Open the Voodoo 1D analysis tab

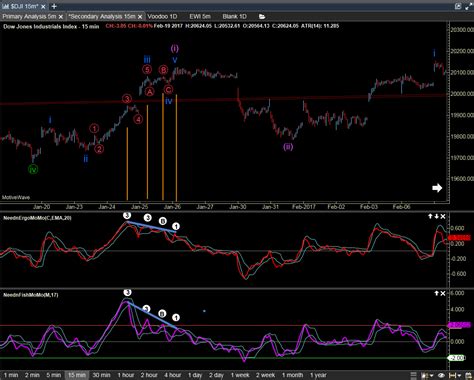pos(162,16)
